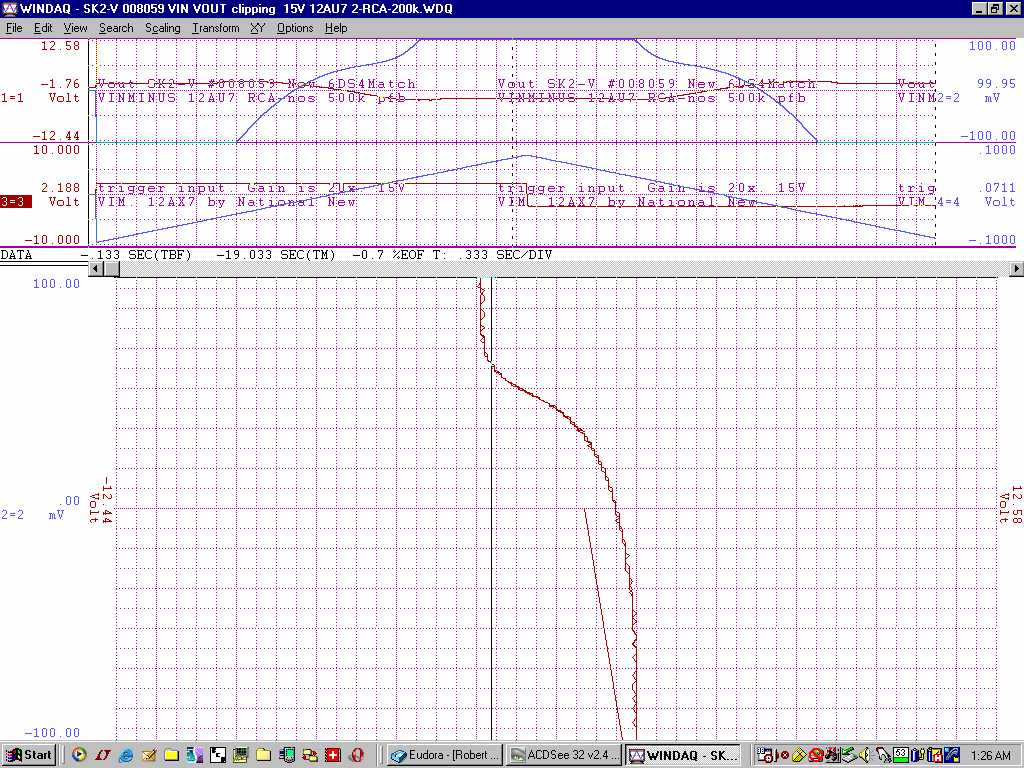This screenshot has width=1024, height=768.
Task: Open the Options menu
Action: click(295, 28)
